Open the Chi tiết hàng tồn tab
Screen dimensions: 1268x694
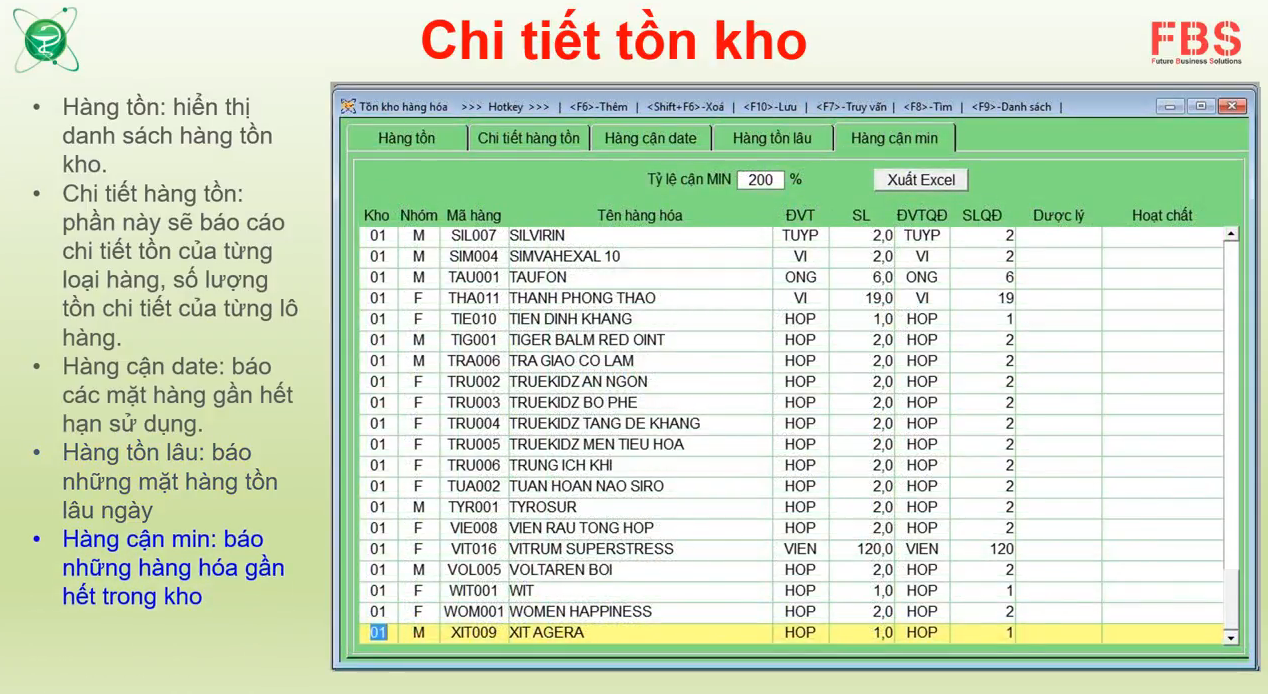pyautogui.click(x=528, y=138)
